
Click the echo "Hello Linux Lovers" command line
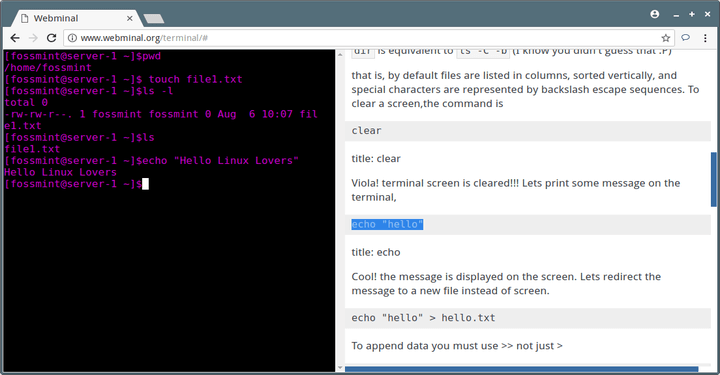coord(152,161)
